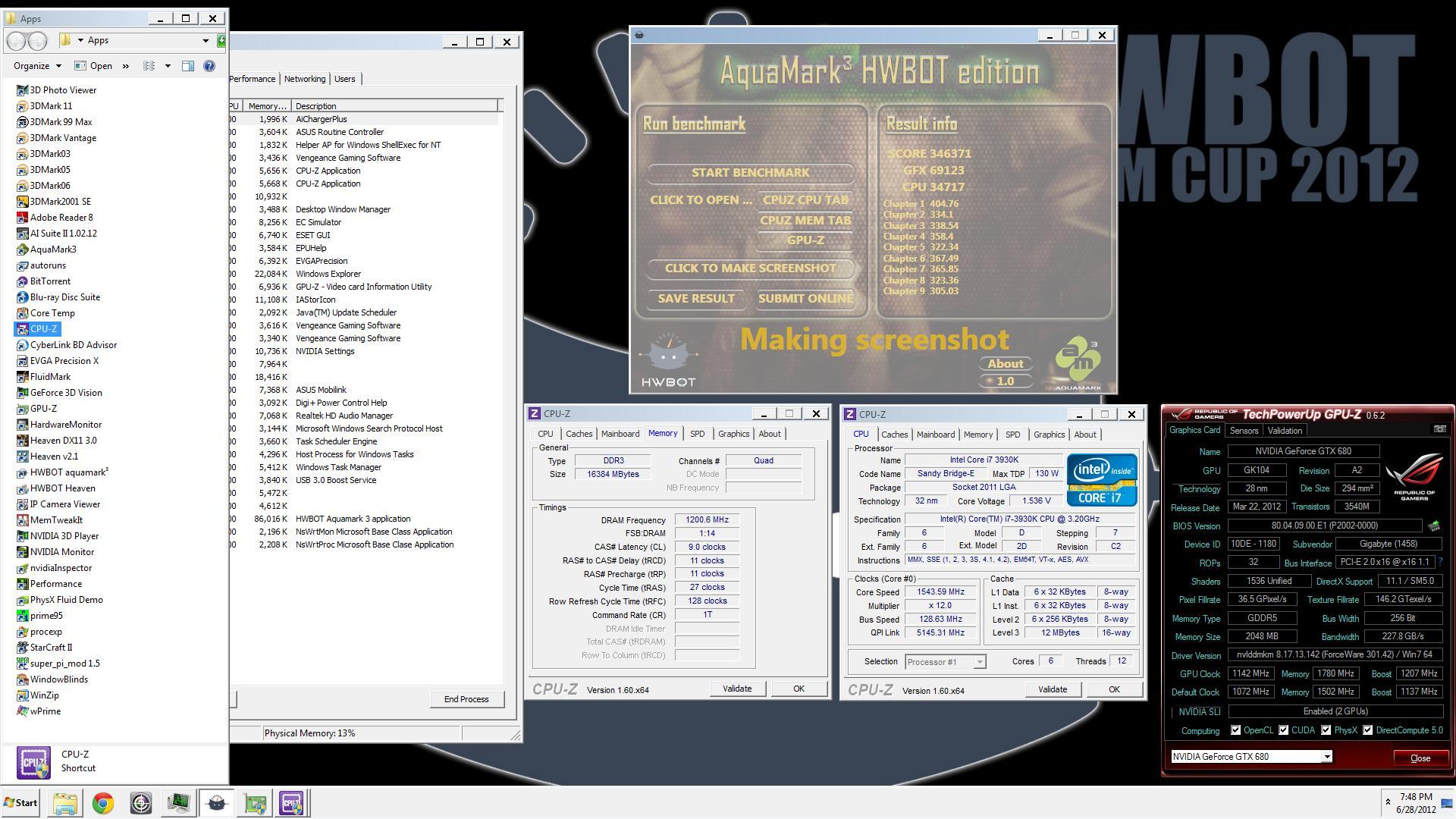
Task: Select the CPU-Z shortcut in Apps list
Action: (36, 329)
